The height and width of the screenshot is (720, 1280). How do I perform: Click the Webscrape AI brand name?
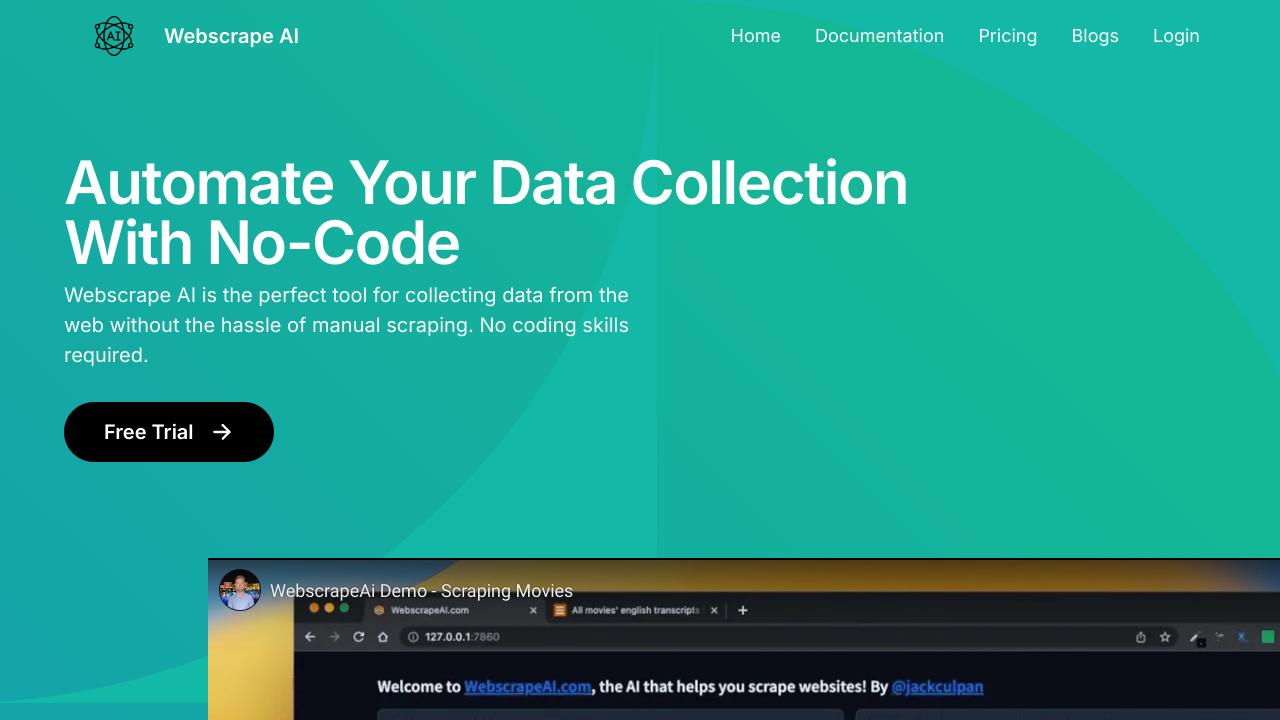pos(231,36)
